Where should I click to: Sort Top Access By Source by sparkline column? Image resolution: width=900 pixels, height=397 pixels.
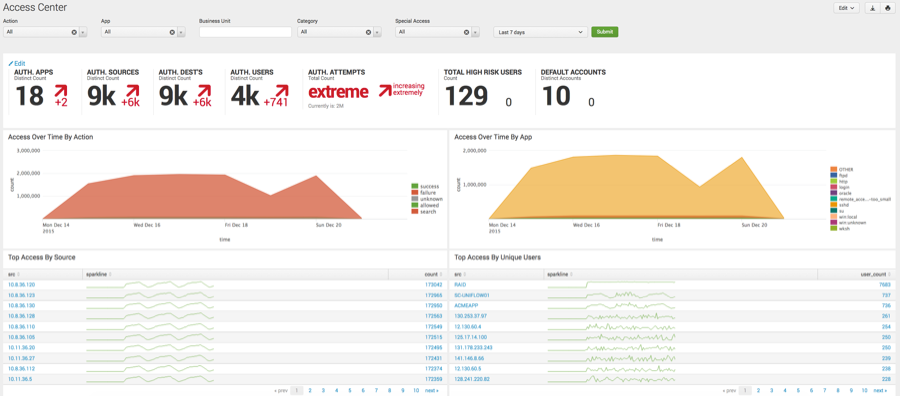[98, 275]
